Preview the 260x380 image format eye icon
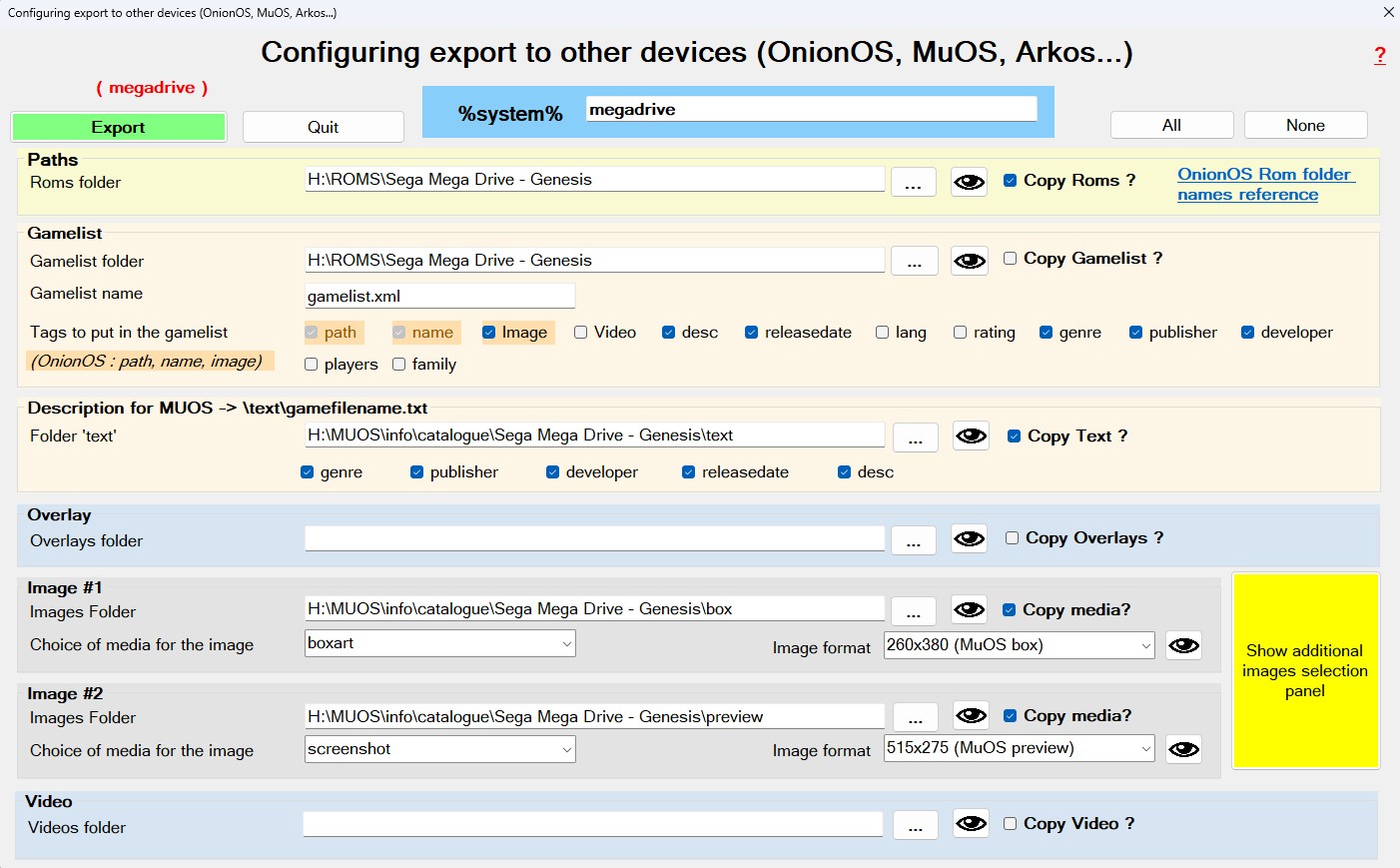 point(1183,645)
